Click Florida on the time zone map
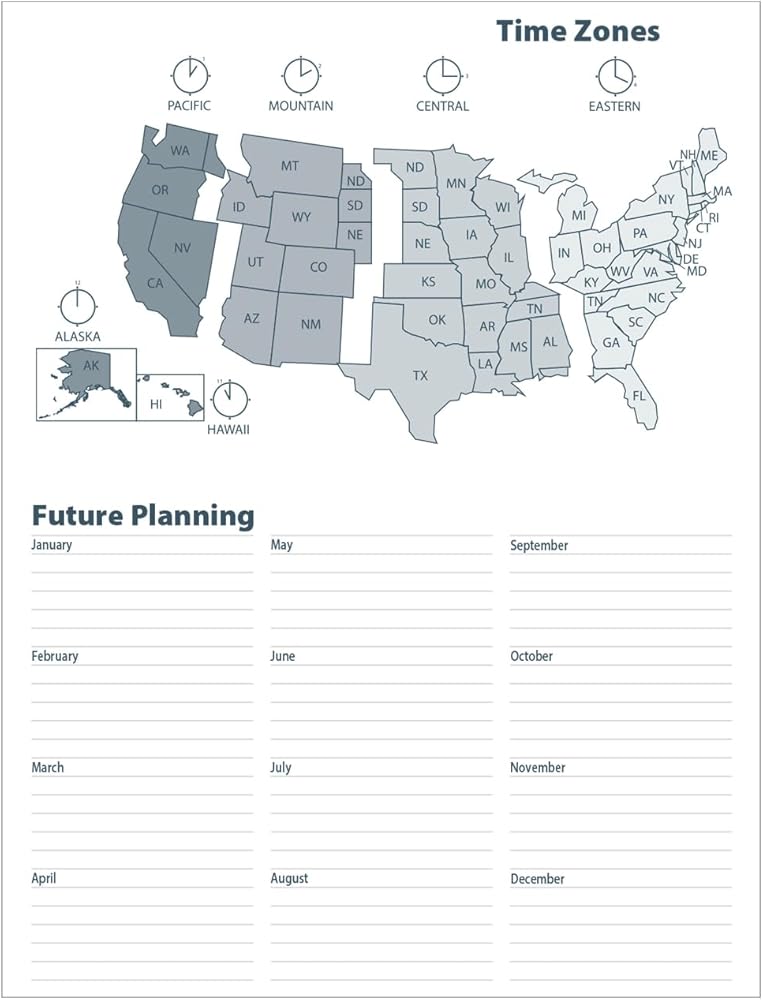763x1000 pixels. point(640,397)
